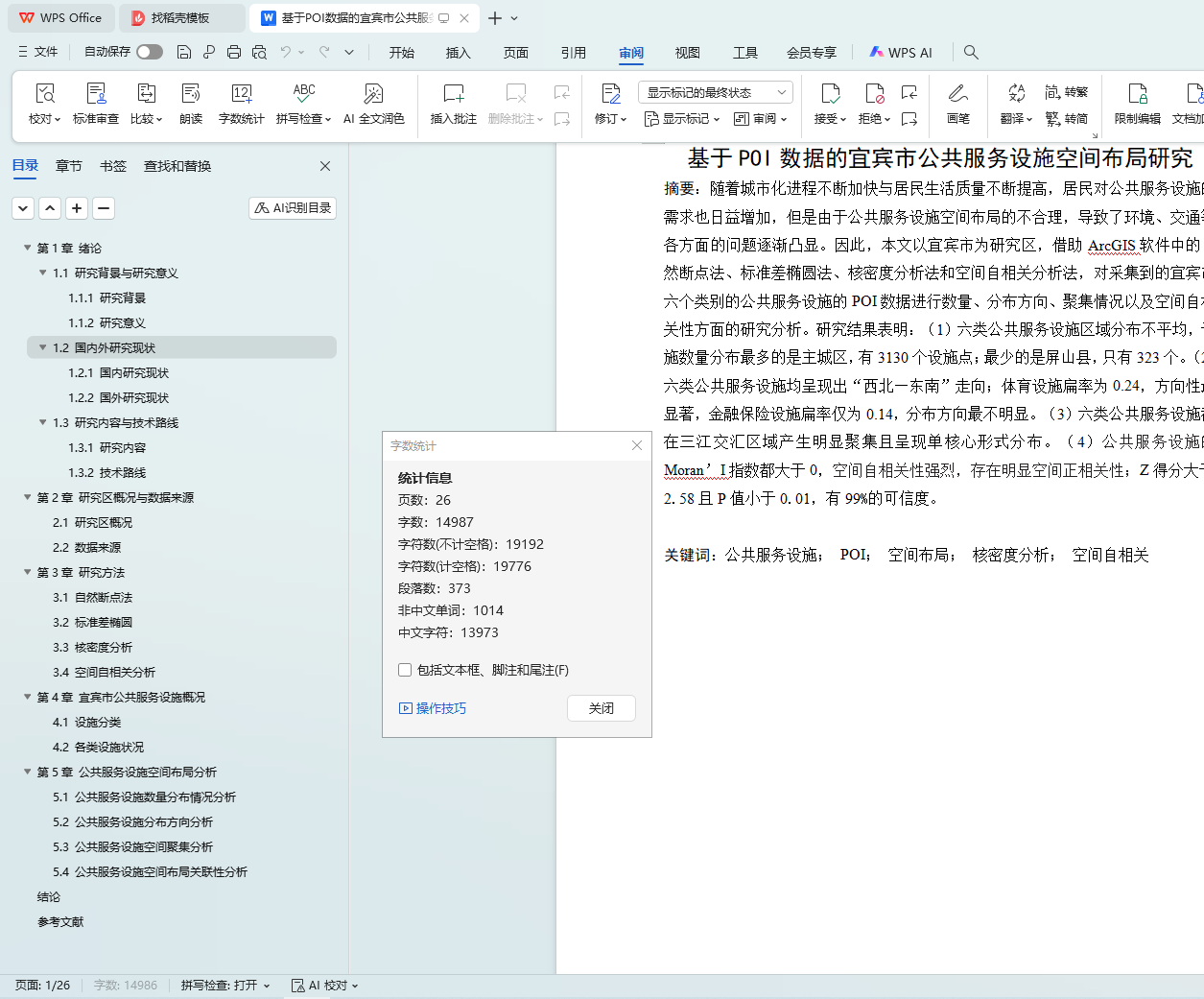Click the search magnifier icon in menu bar

[x=971, y=53]
